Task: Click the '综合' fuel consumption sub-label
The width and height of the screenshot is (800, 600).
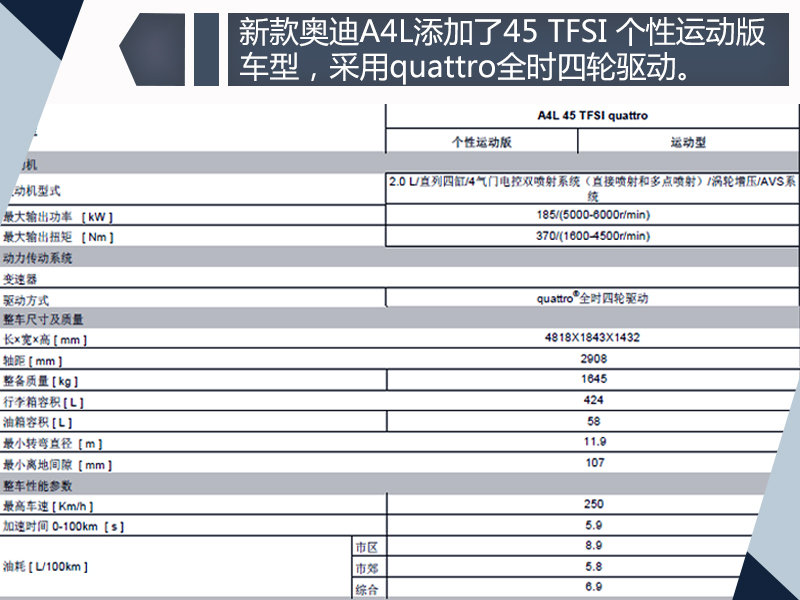Action: pyautogui.click(x=366, y=590)
